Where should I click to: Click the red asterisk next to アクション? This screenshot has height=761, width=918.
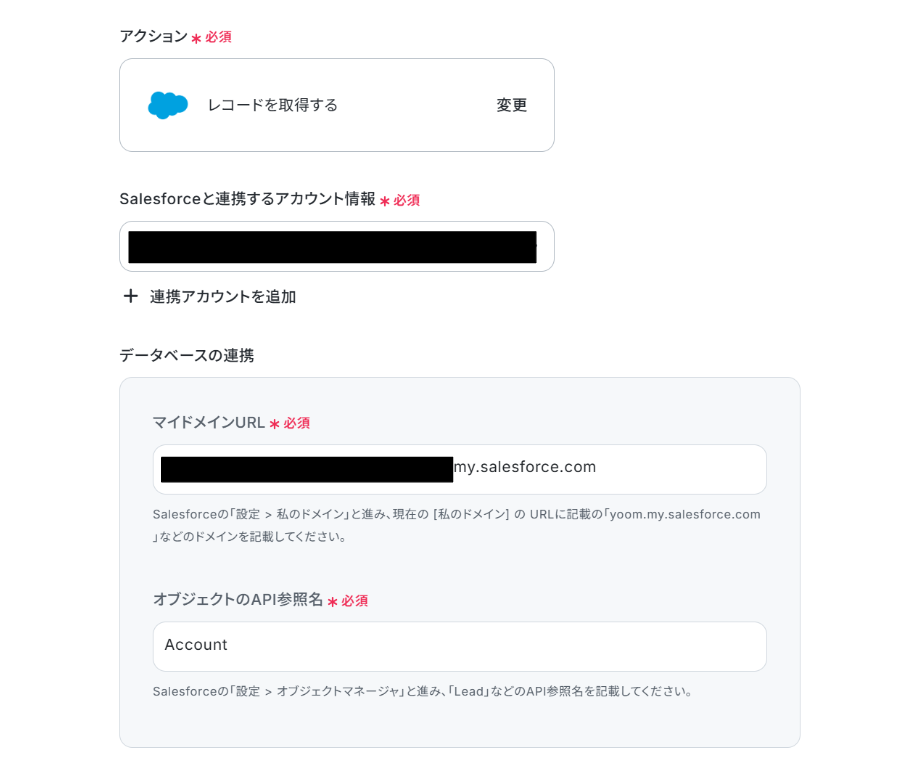pyautogui.click(x=196, y=38)
